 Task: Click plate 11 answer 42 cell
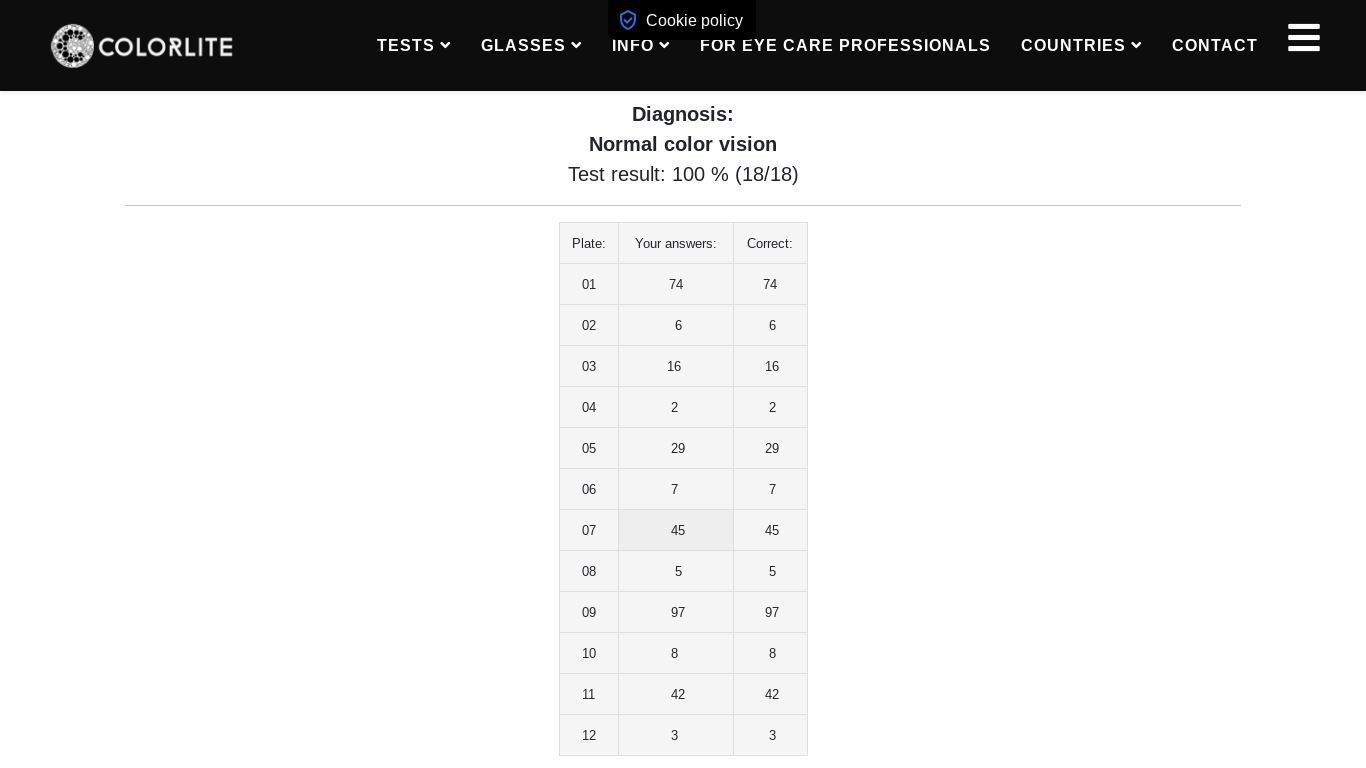677,695
